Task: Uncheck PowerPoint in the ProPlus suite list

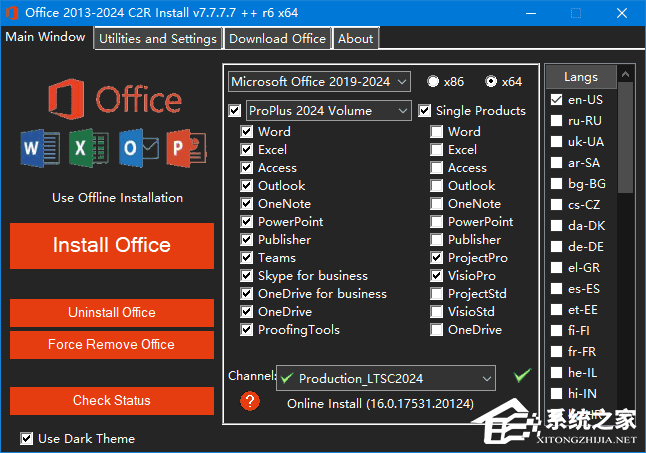Action: (247, 222)
